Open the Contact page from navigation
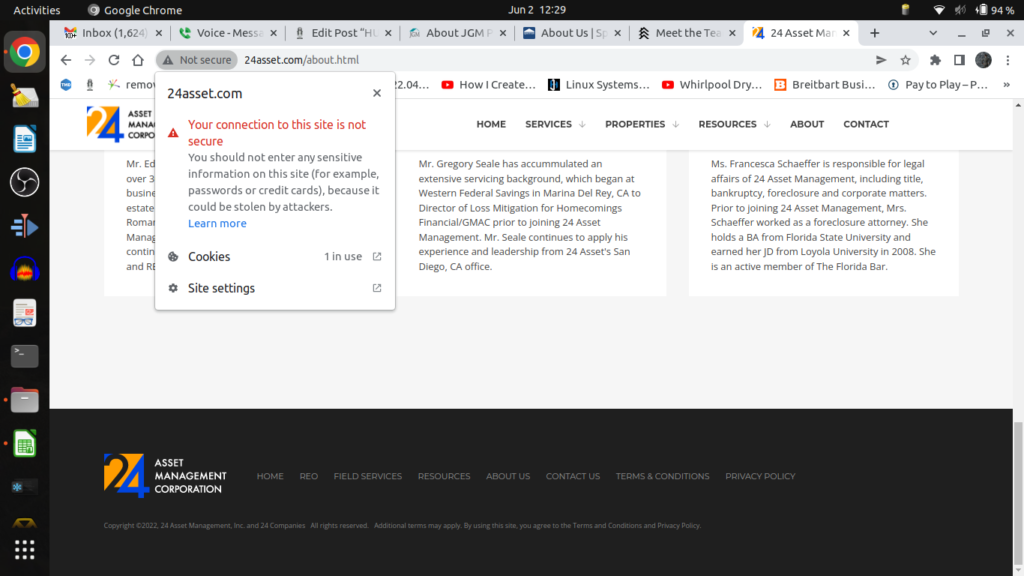The width and height of the screenshot is (1024, 576). [x=866, y=124]
